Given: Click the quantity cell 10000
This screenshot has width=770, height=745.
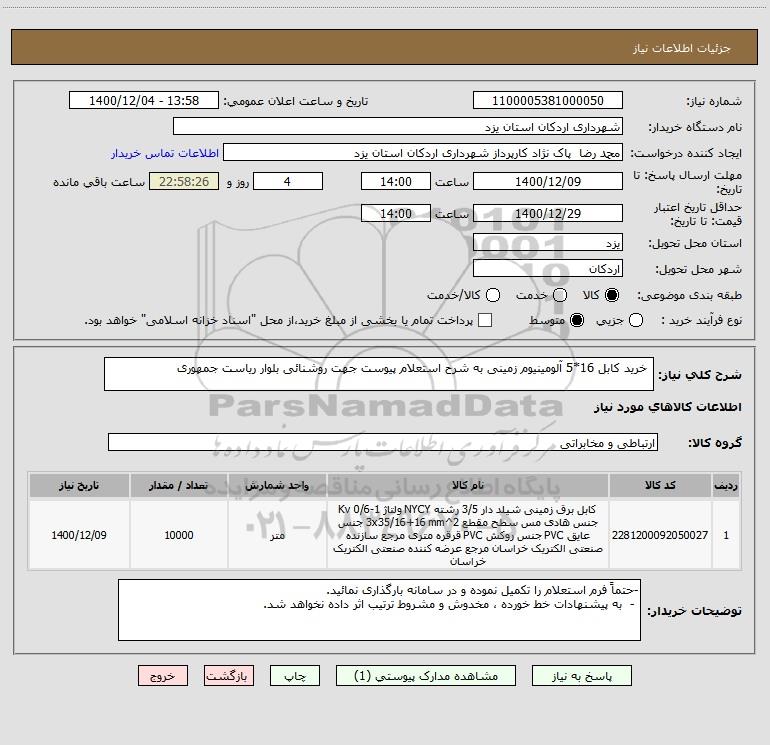Looking at the screenshot, I should click(179, 535).
